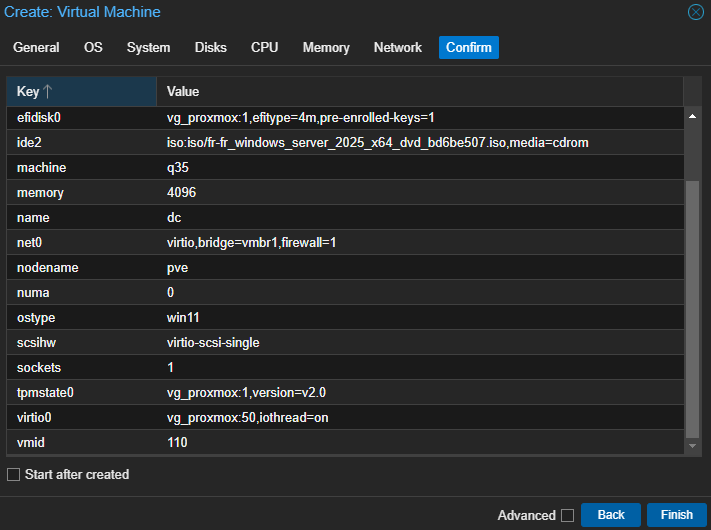Sort by the Value column header
Image resolution: width=711 pixels, height=530 pixels.
point(420,92)
